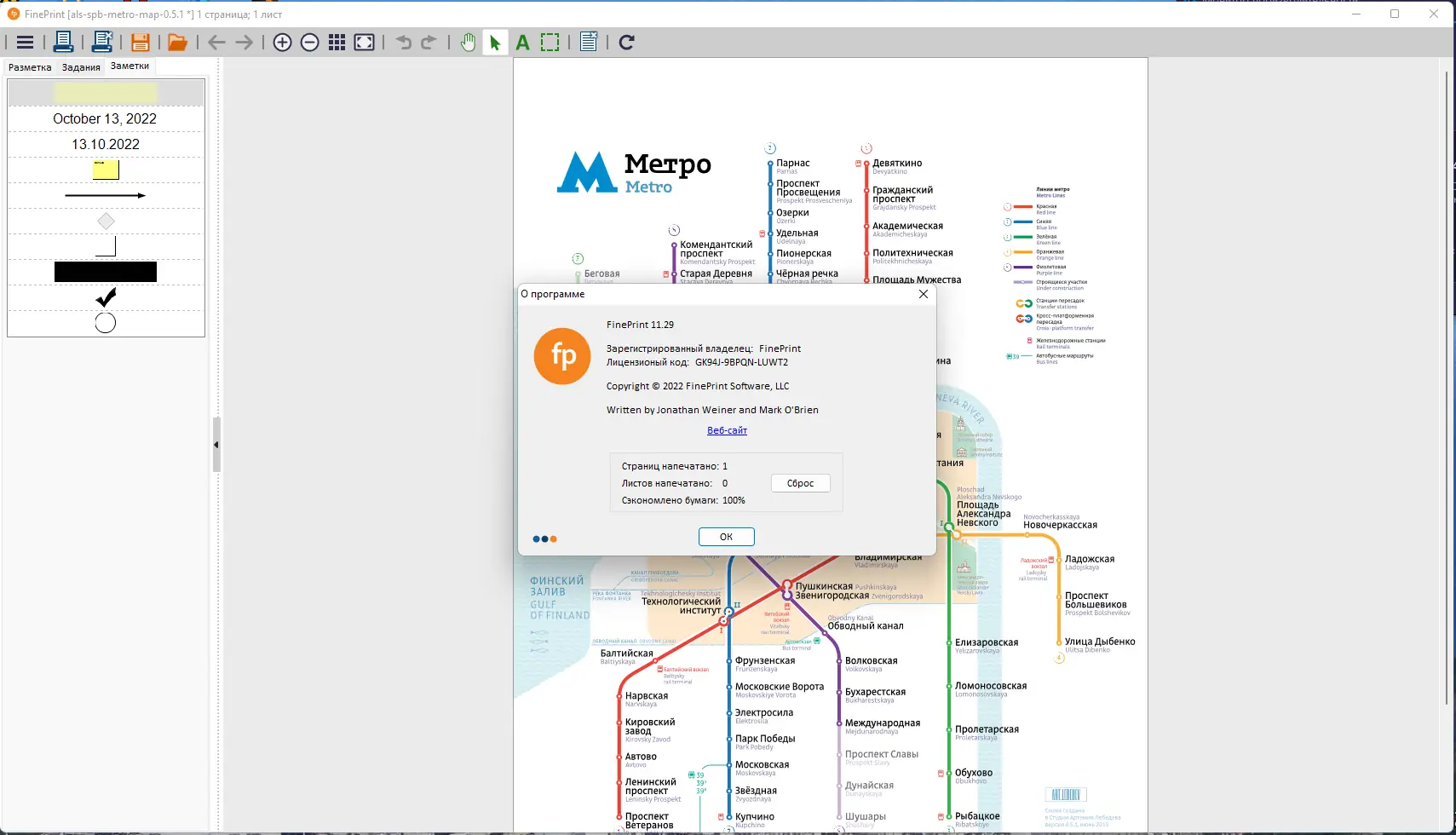Select the arrow pointer tool
The image size is (1456, 835).
[x=495, y=43]
